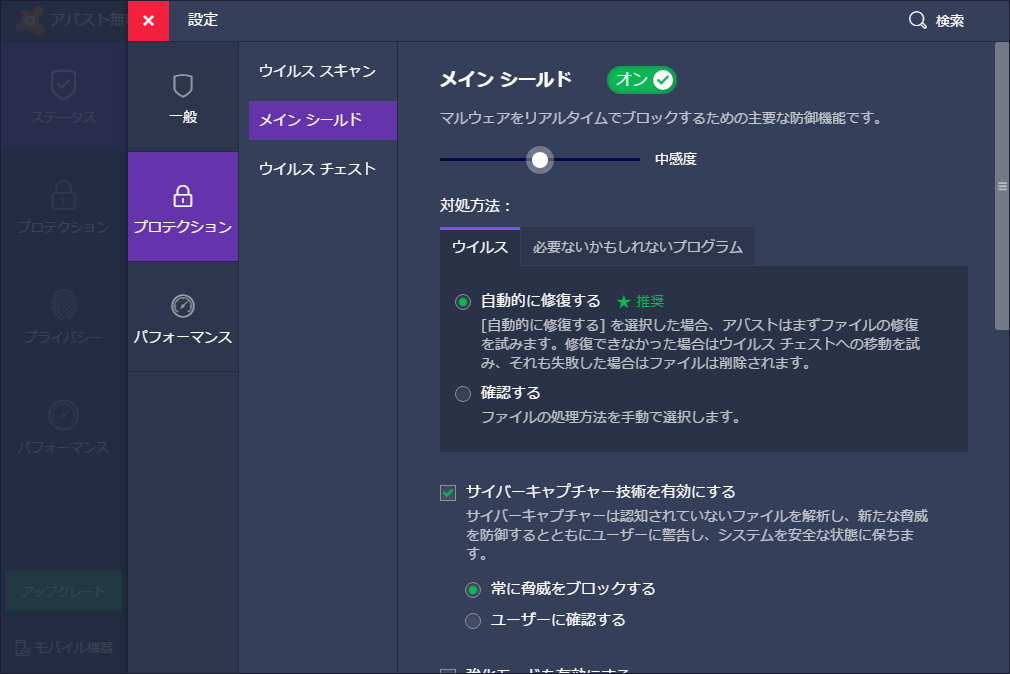Select the ステータス shield icon in sidebar
The height and width of the screenshot is (674, 1010).
click(x=63, y=83)
